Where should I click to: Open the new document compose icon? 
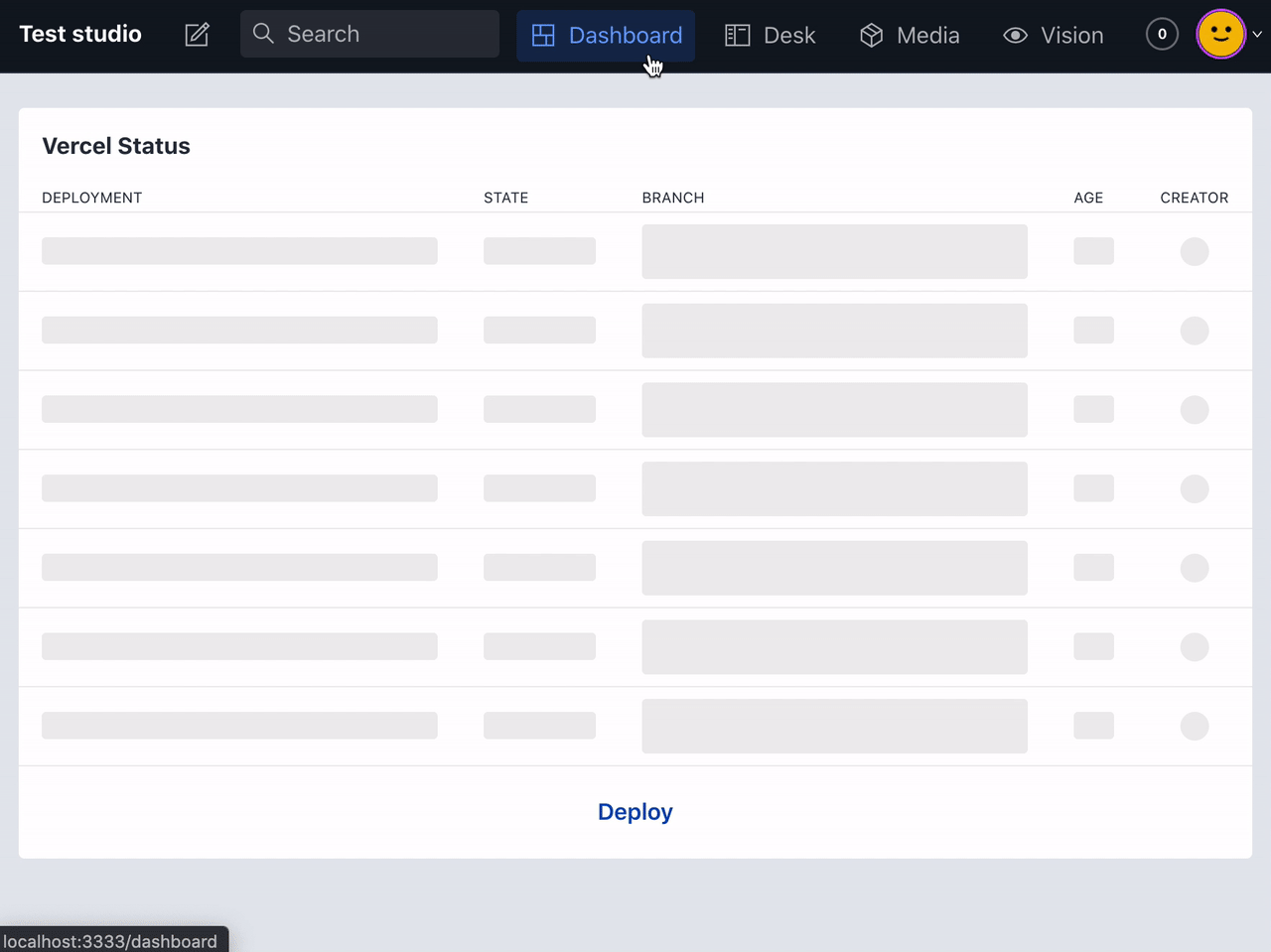196,33
